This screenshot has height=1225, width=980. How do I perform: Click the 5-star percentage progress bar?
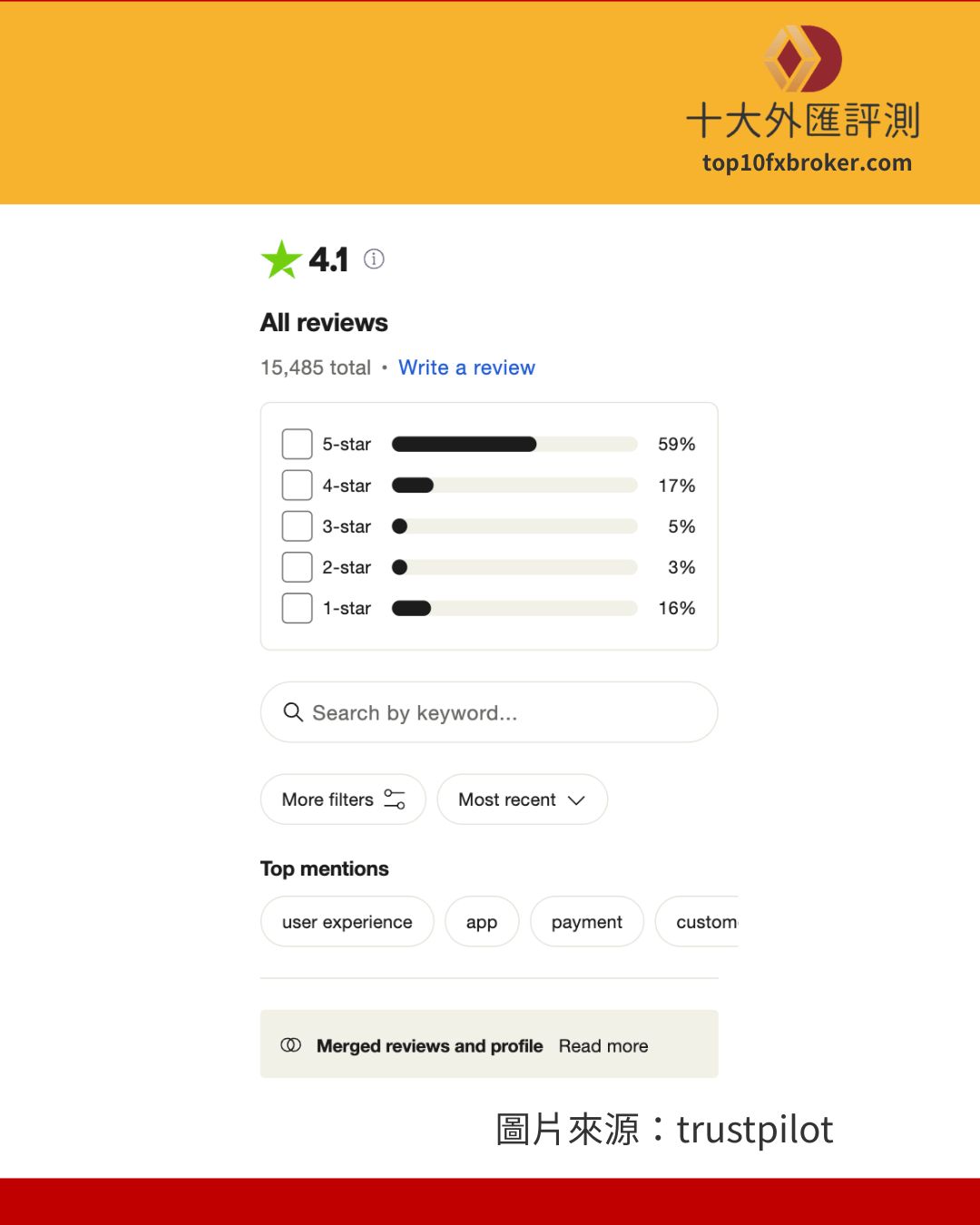pyautogui.click(x=514, y=445)
